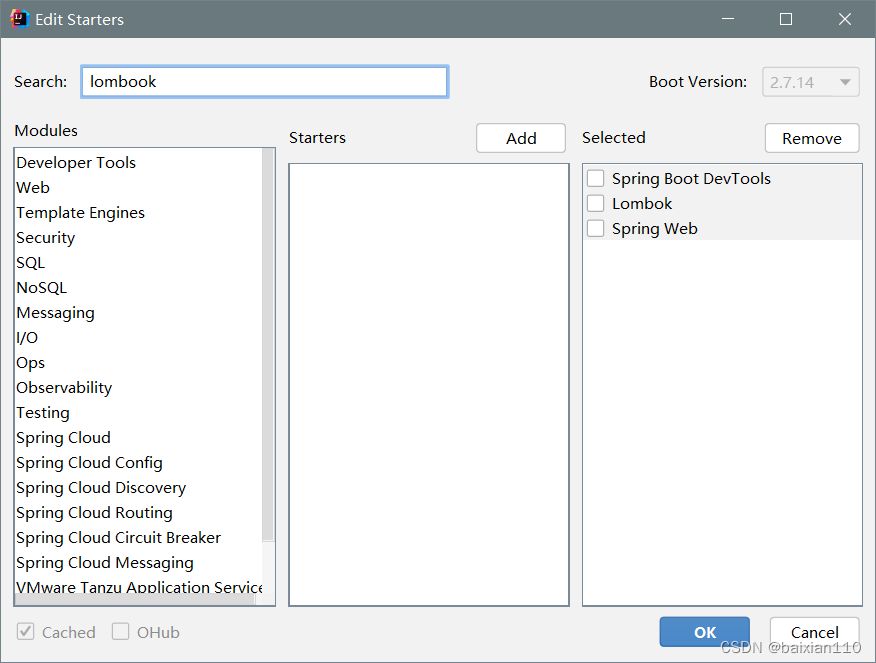The height and width of the screenshot is (663, 876).
Task: Check the Spring Boot DevTools checkbox
Action: [x=596, y=179]
